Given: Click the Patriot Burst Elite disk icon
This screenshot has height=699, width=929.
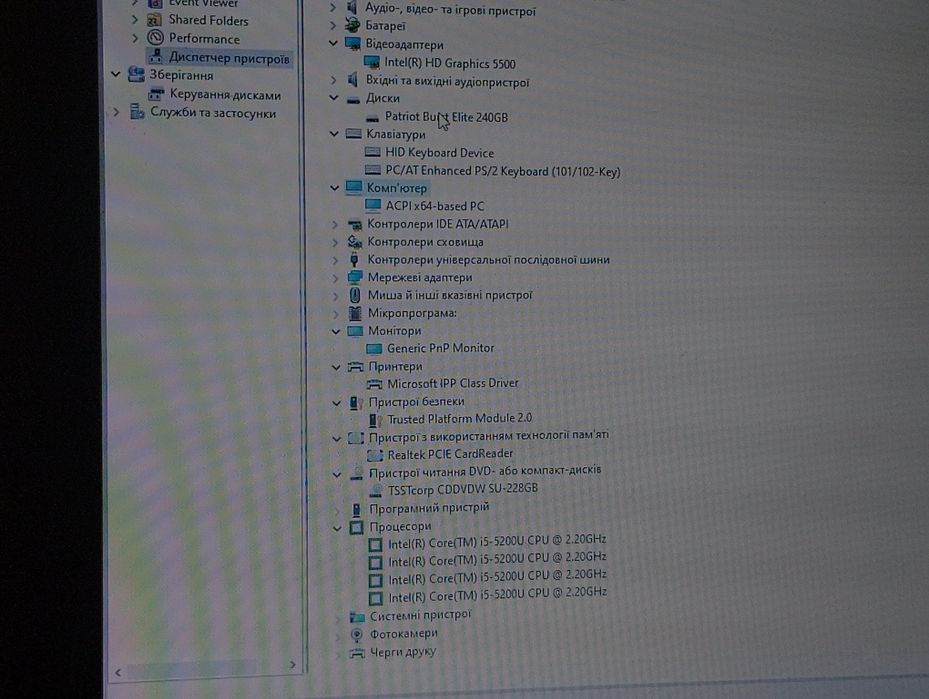Looking at the screenshot, I should pyautogui.click(x=373, y=118).
